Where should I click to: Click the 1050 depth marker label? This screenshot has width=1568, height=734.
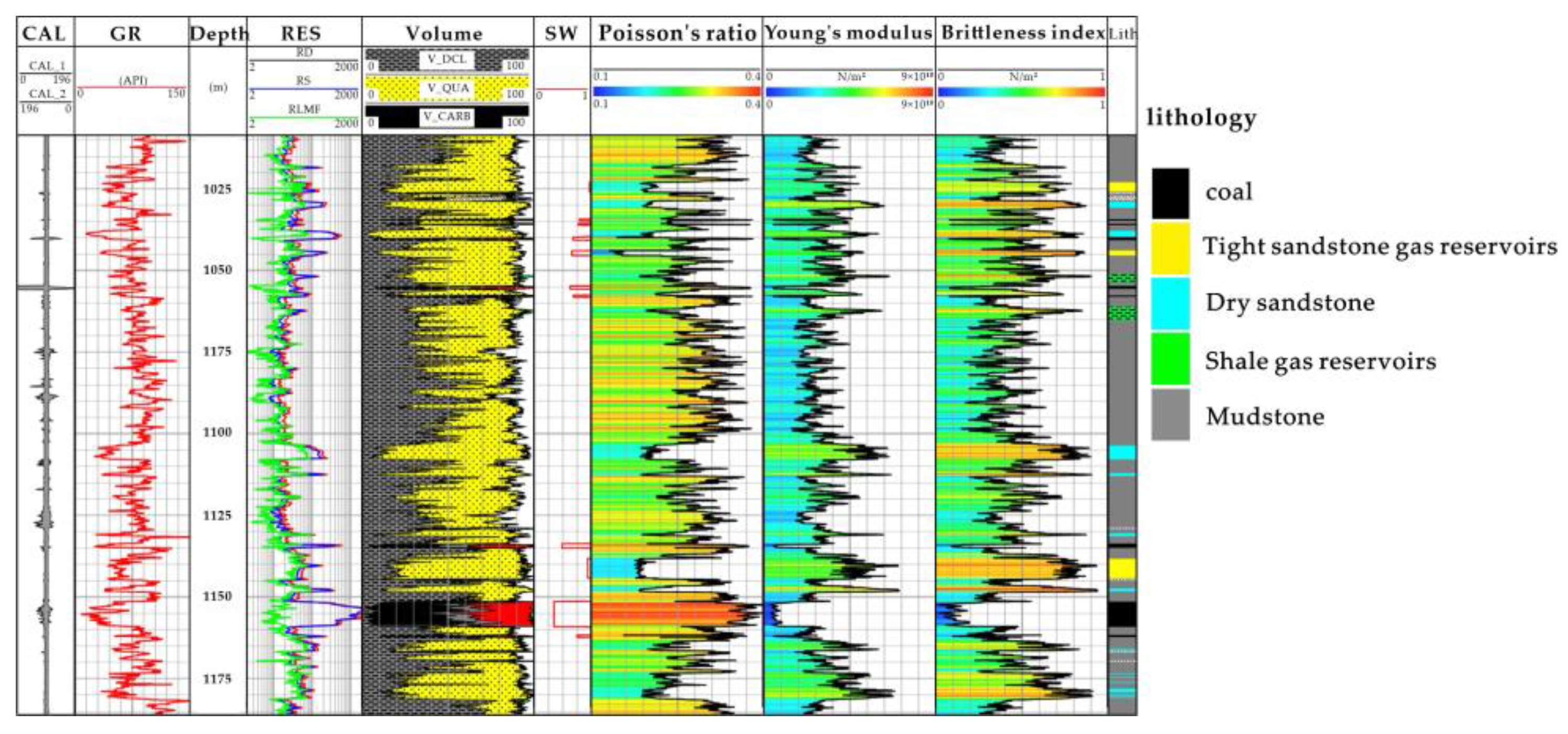pyautogui.click(x=217, y=270)
